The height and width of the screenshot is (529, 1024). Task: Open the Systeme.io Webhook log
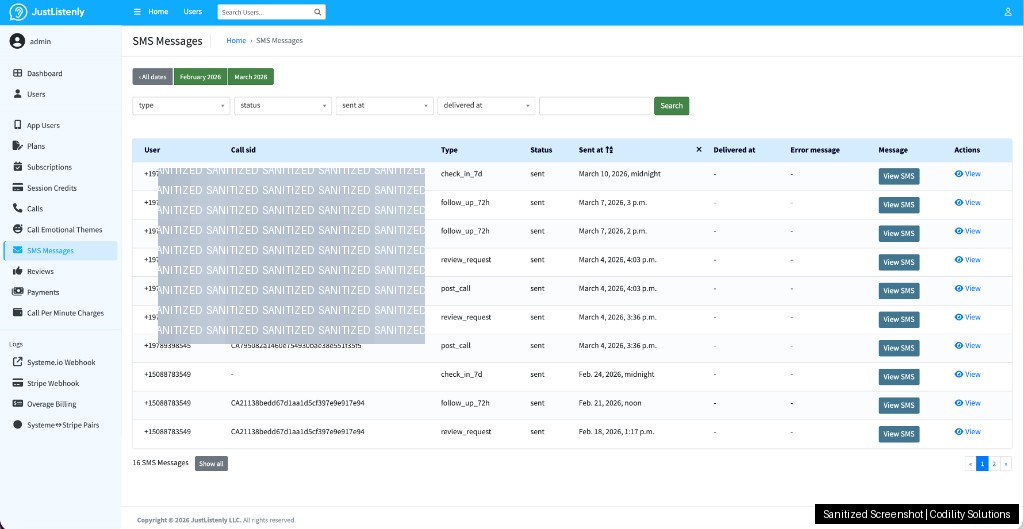[x=61, y=362]
